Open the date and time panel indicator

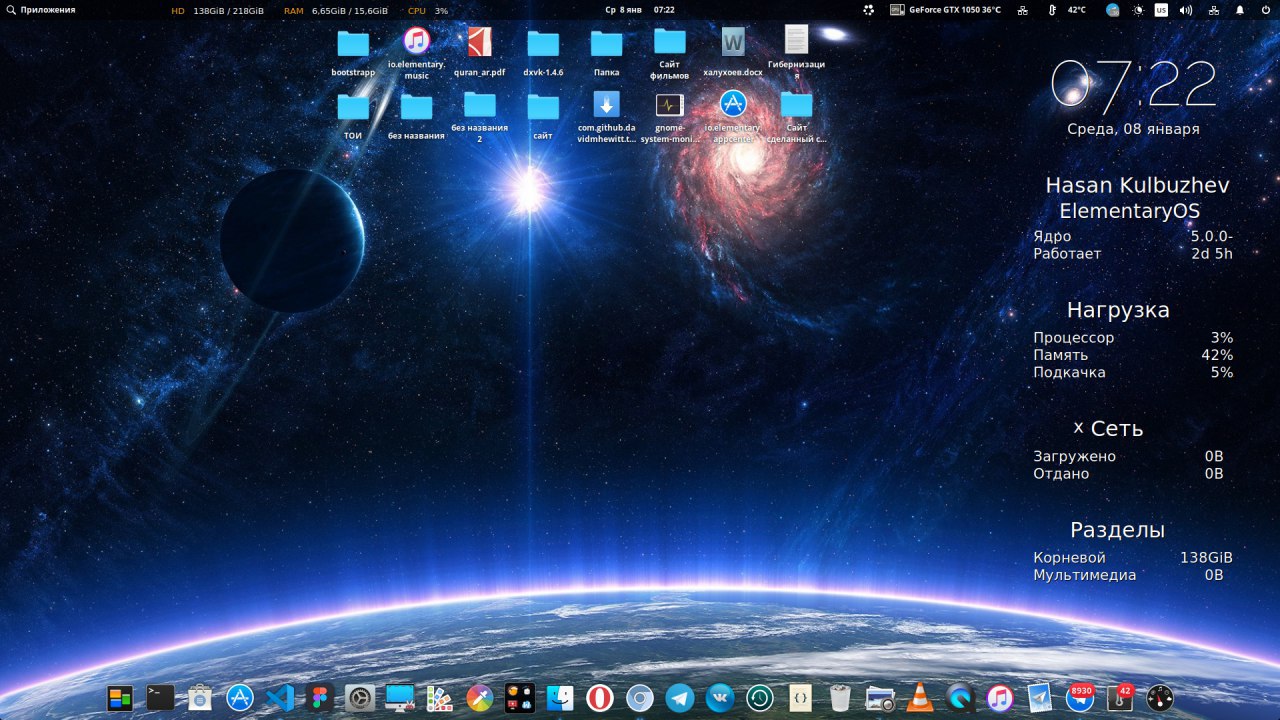(640, 9)
